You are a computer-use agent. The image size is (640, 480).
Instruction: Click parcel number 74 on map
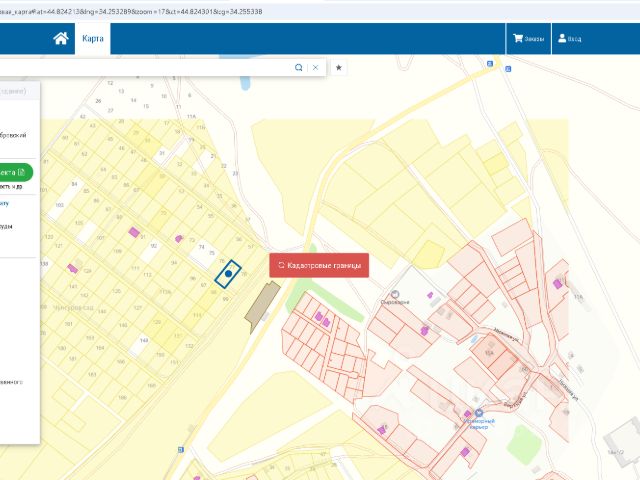coord(201,247)
